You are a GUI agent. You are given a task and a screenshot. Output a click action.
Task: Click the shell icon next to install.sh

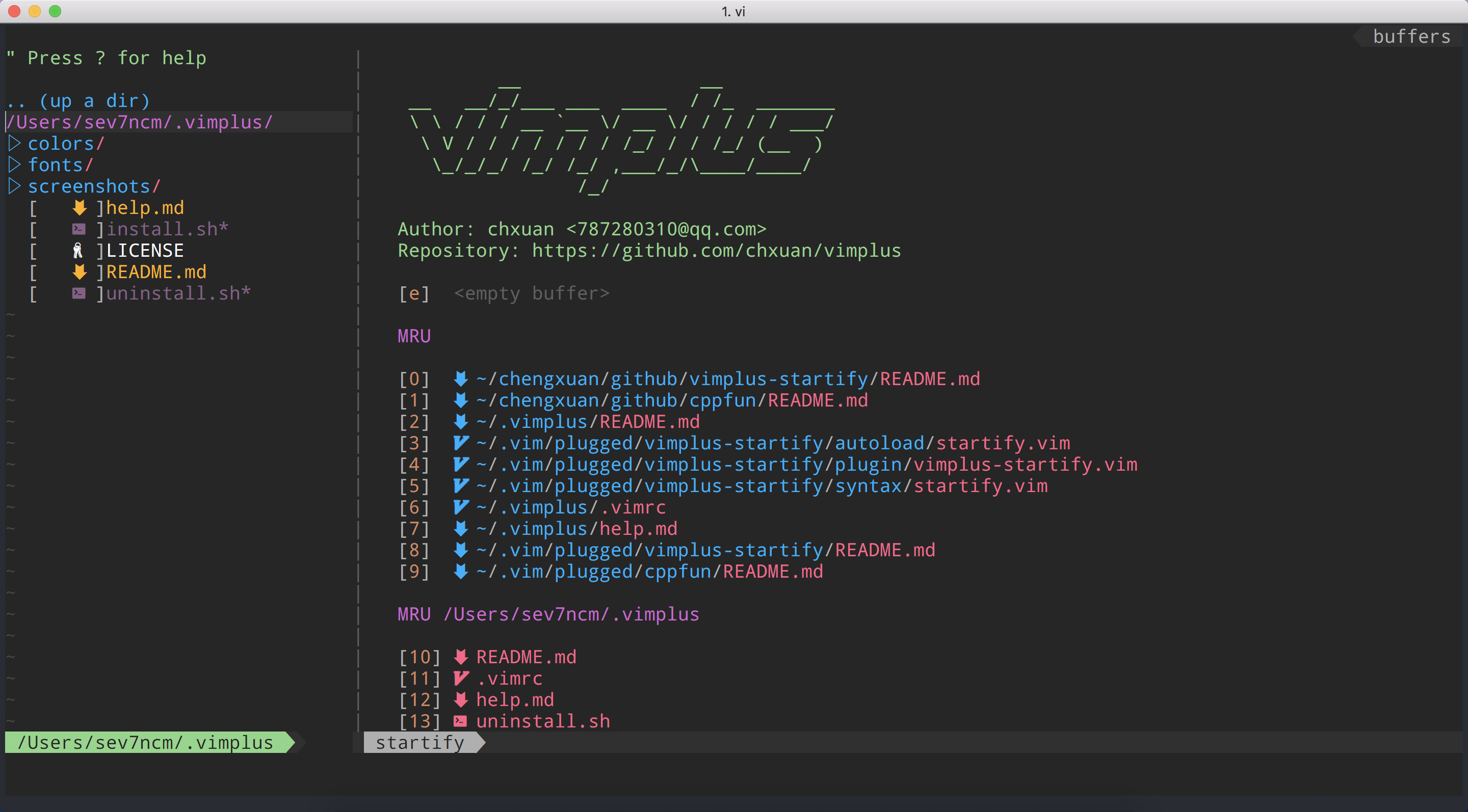[x=78, y=229]
